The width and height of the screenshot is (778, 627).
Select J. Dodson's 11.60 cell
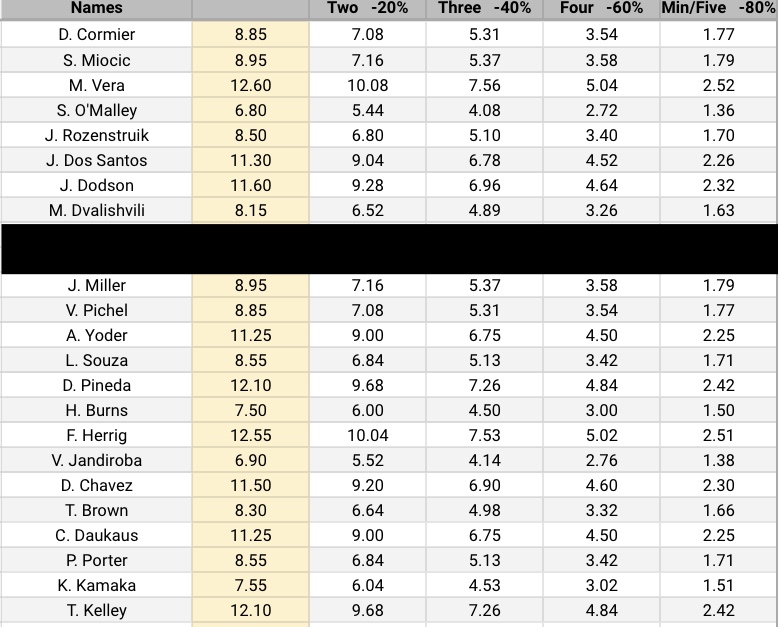point(250,185)
